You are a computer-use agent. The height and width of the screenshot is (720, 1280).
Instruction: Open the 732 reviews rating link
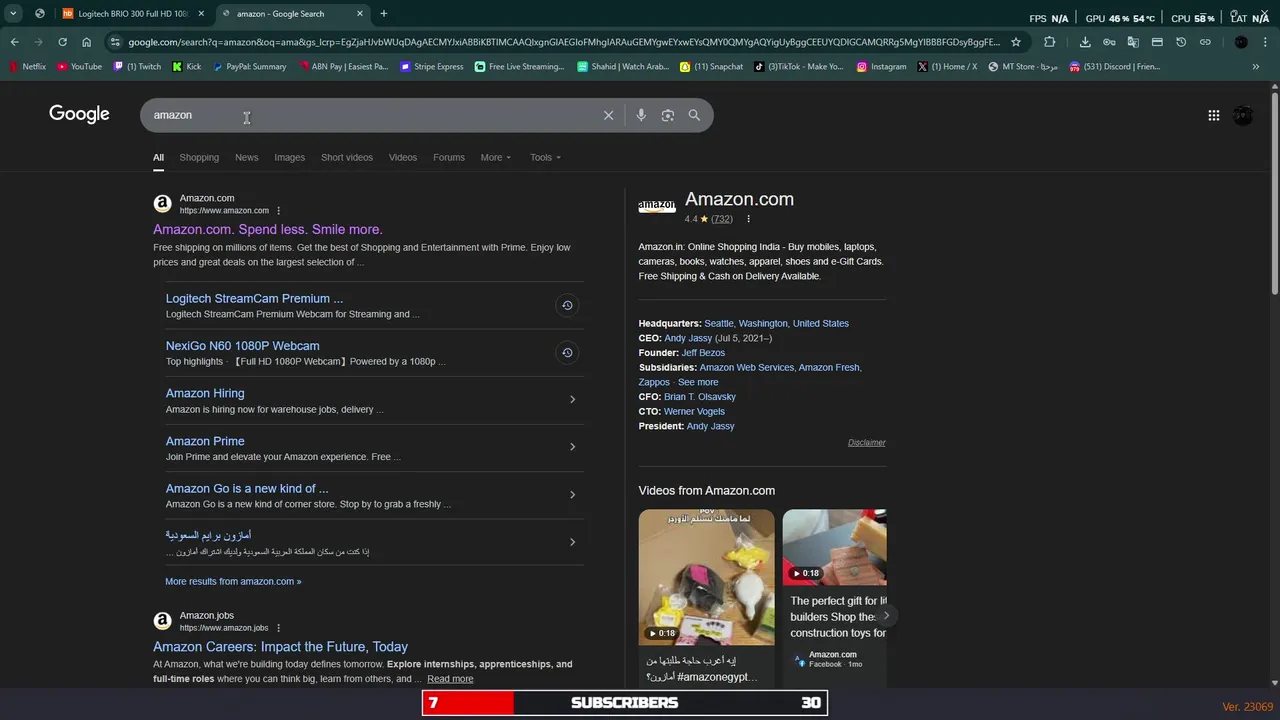[x=722, y=219]
